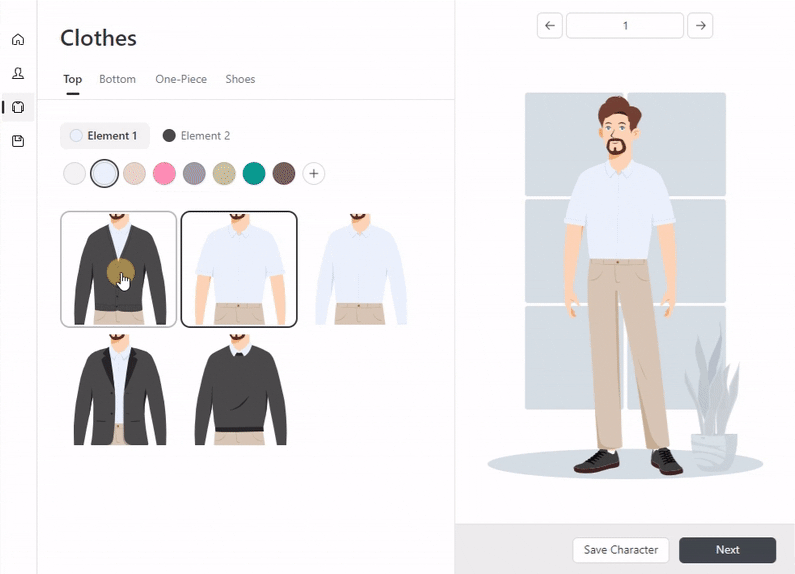This screenshot has height=574, width=795.
Task: Add a custom color with plus icon
Action: click(x=314, y=173)
